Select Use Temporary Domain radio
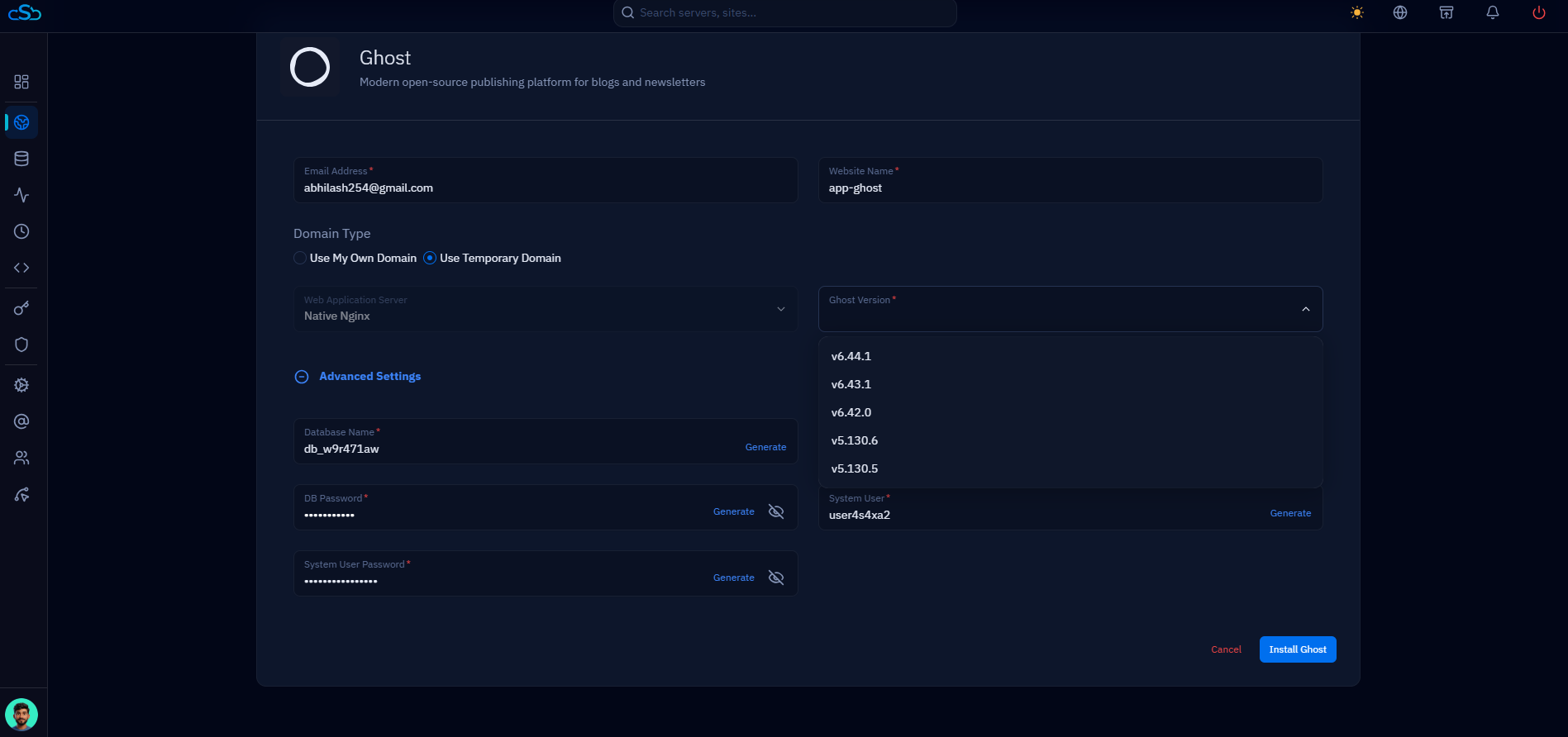Image resolution: width=1568 pixels, height=737 pixels. pos(430,258)
